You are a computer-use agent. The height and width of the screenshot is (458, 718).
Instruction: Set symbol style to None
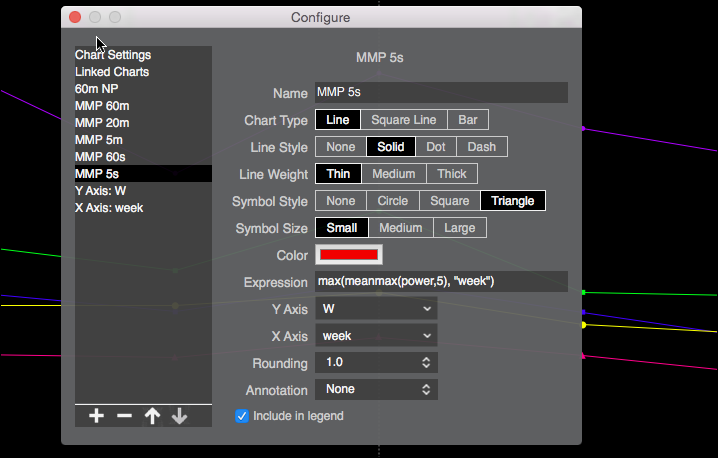tap(341, 201)
